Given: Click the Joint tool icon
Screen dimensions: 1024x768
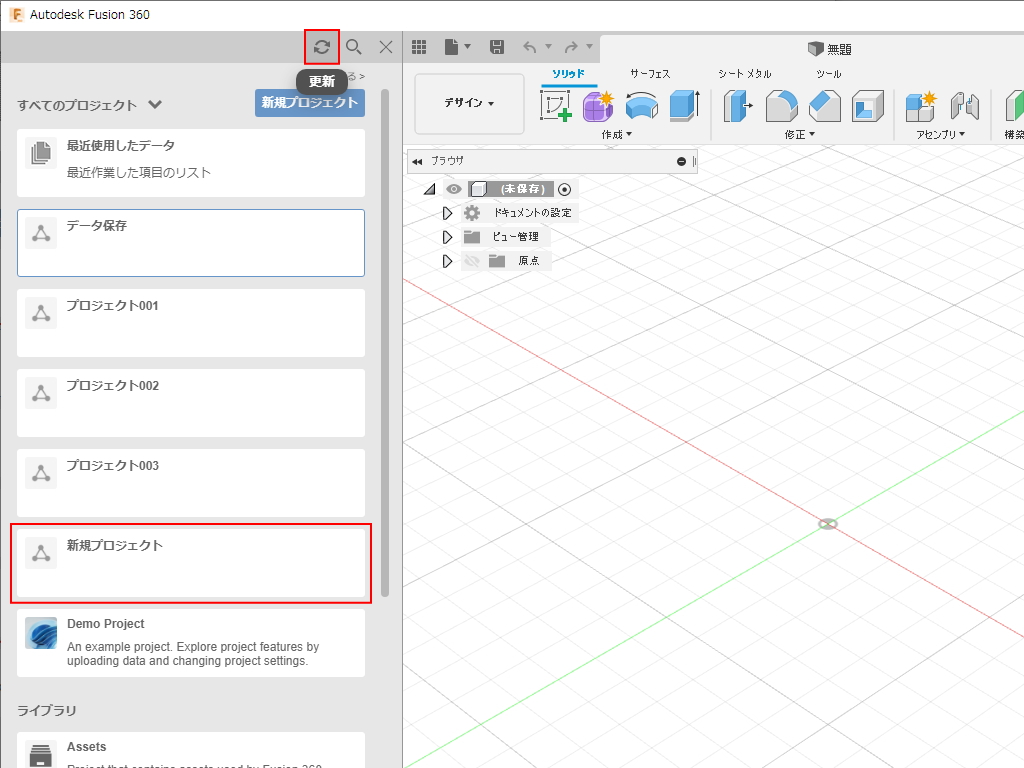Looking at the screenshot, I should point(964,106).
